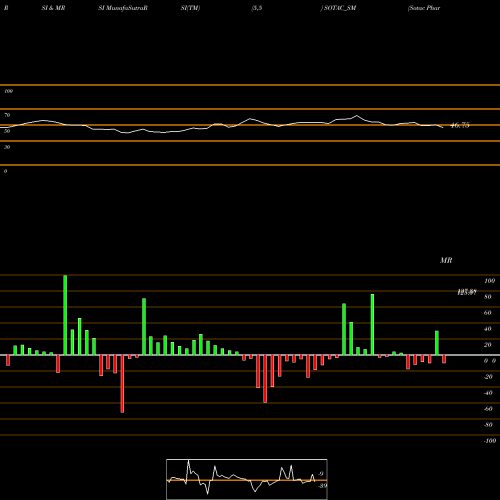Click the -100 axis label in histogram
This screenshot has height=500, width=500.
pos(490,441)
